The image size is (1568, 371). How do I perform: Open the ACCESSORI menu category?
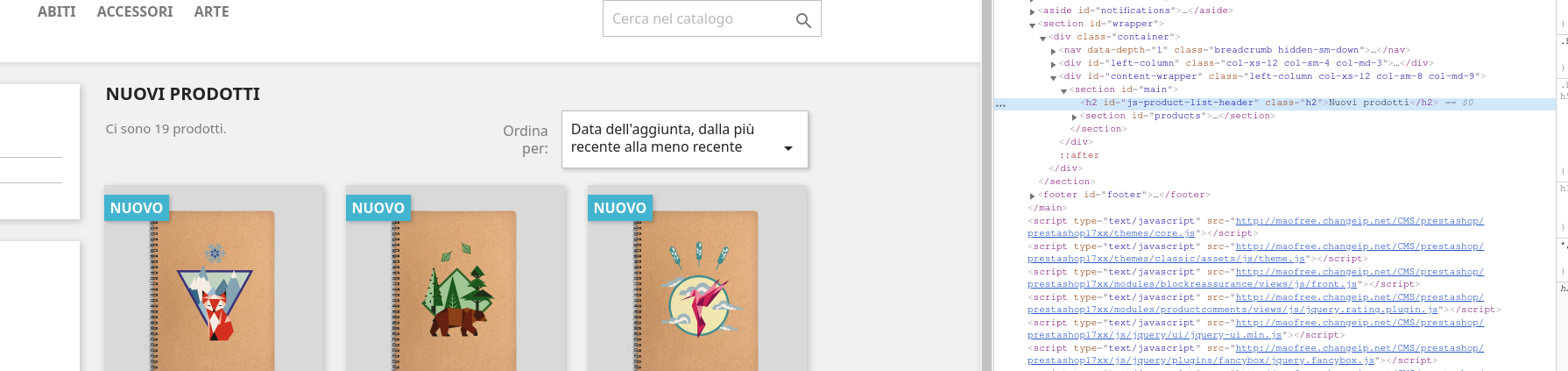(x=135, y=11)
